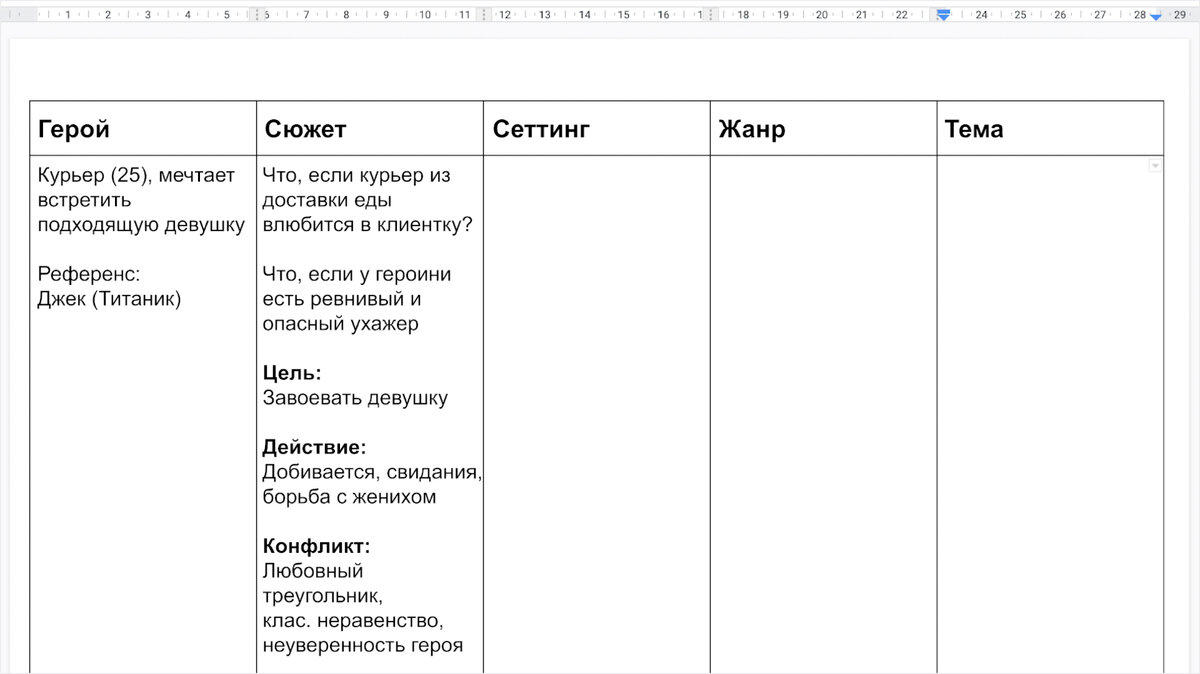Click the line "влюбится в клиентку?"

(367, 225)
